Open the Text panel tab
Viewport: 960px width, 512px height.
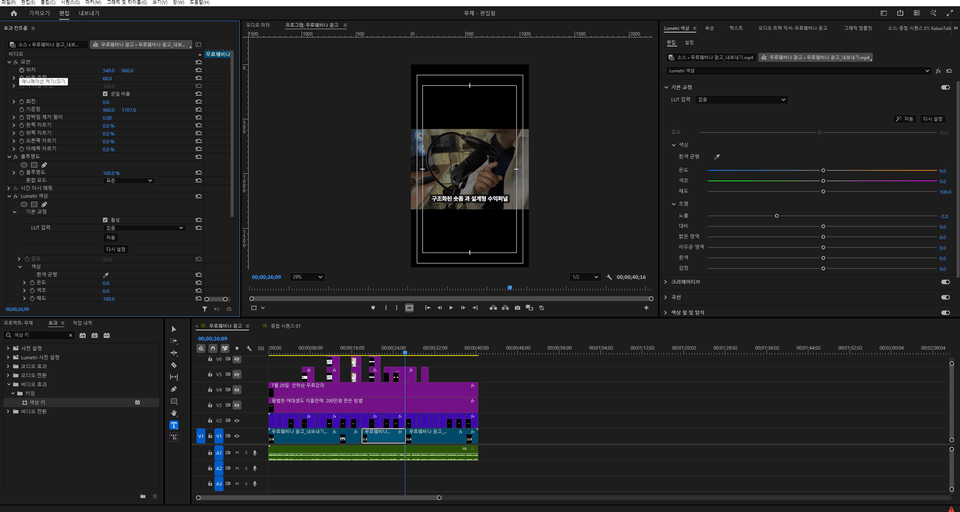[736, 28]
